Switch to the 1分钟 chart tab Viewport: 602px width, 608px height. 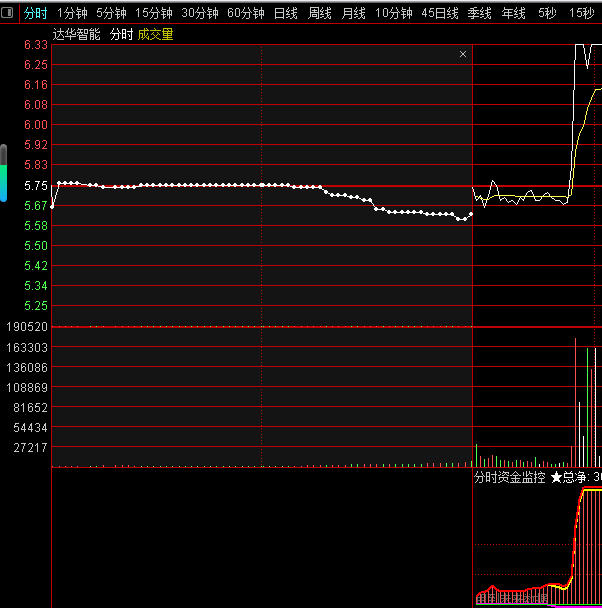[72, 13]
